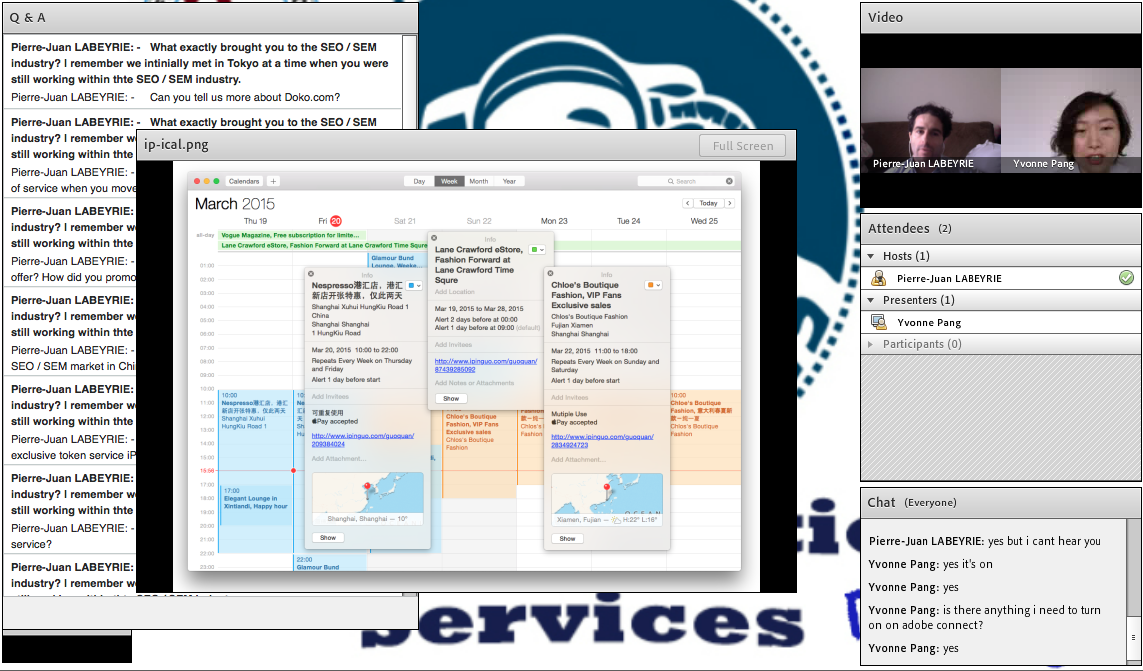Viewport: 1143px width, 671px height.
Task: Open the blue calendar color dropdown on Nespresso popup
Action: tap(414, 286)
